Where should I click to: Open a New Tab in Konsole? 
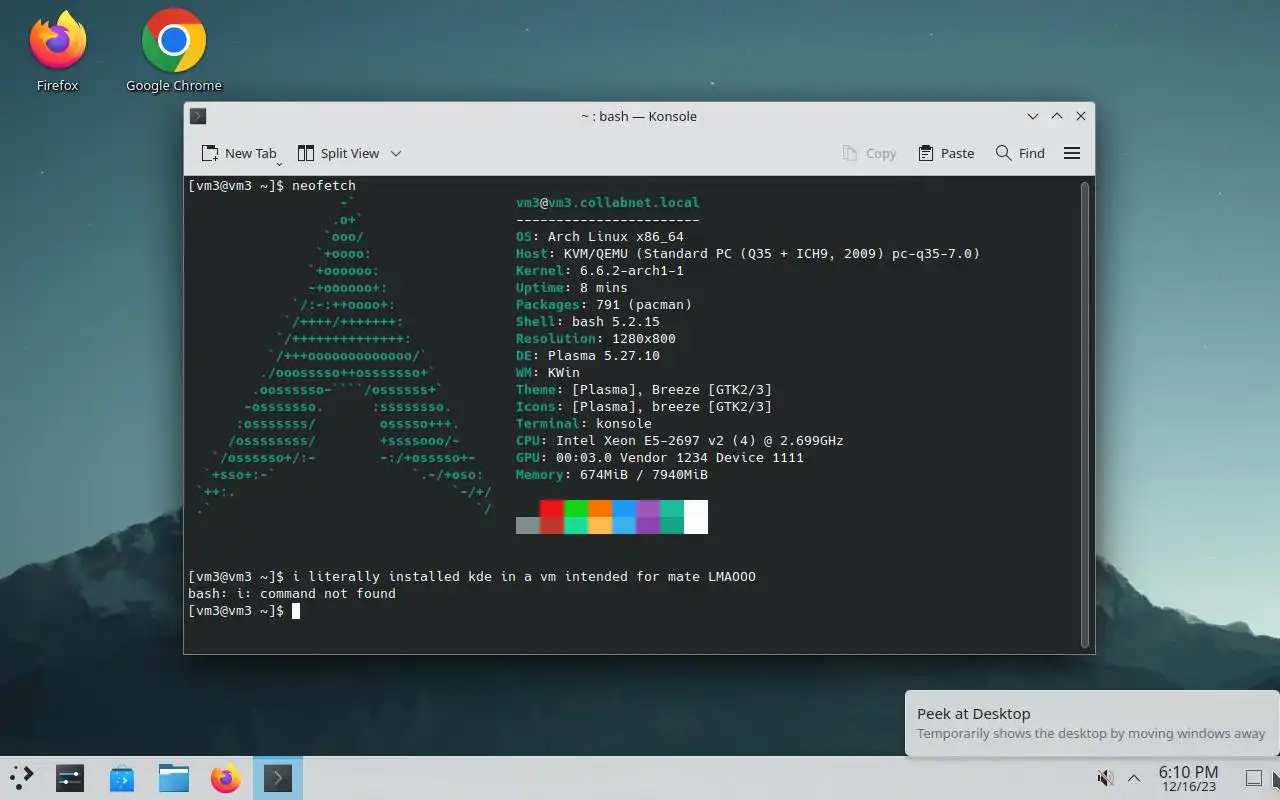pos(239,153)
